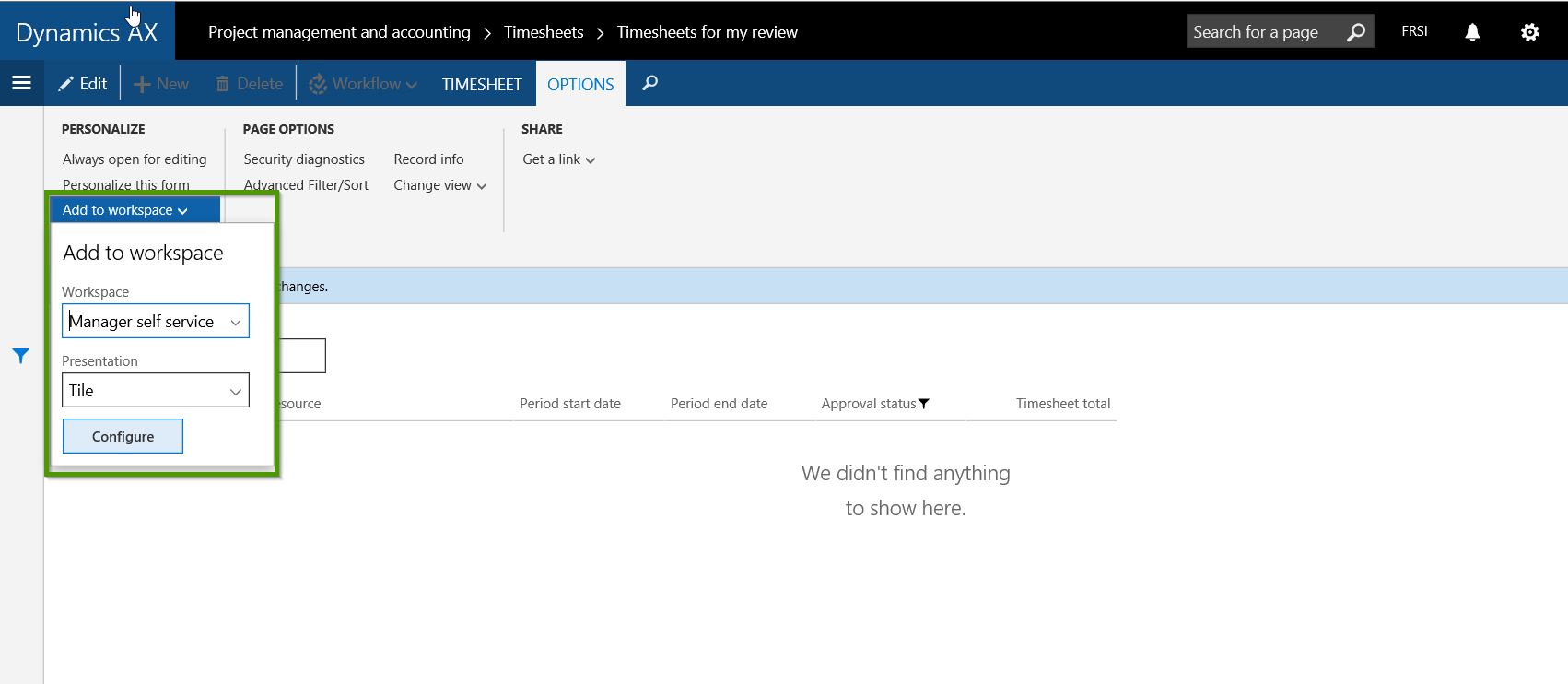1568x684 pixels.
Task: Expand the Workspace dropdown
Action: point(235,322)
